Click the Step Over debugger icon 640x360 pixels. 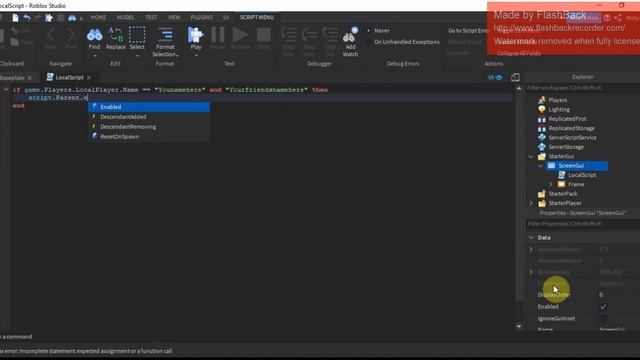[310, 36]
